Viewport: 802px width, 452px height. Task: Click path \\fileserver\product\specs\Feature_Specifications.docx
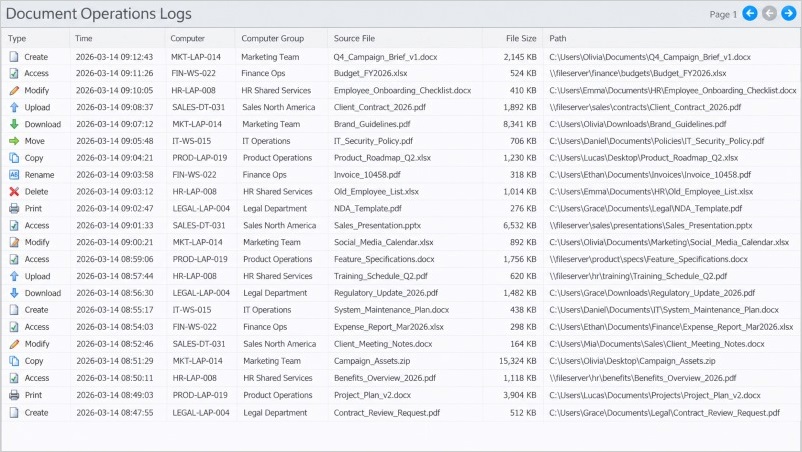coord(649,259)
